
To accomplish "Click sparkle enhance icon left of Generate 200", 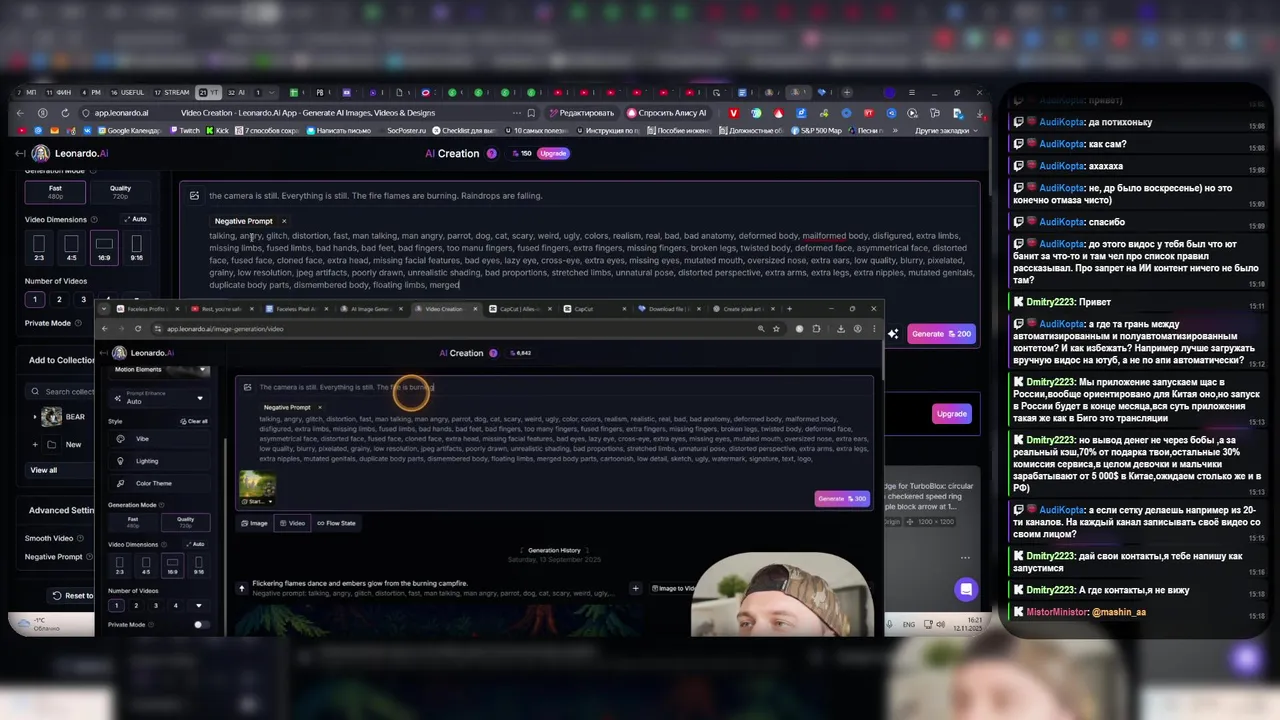I will [x=893, y=334].
